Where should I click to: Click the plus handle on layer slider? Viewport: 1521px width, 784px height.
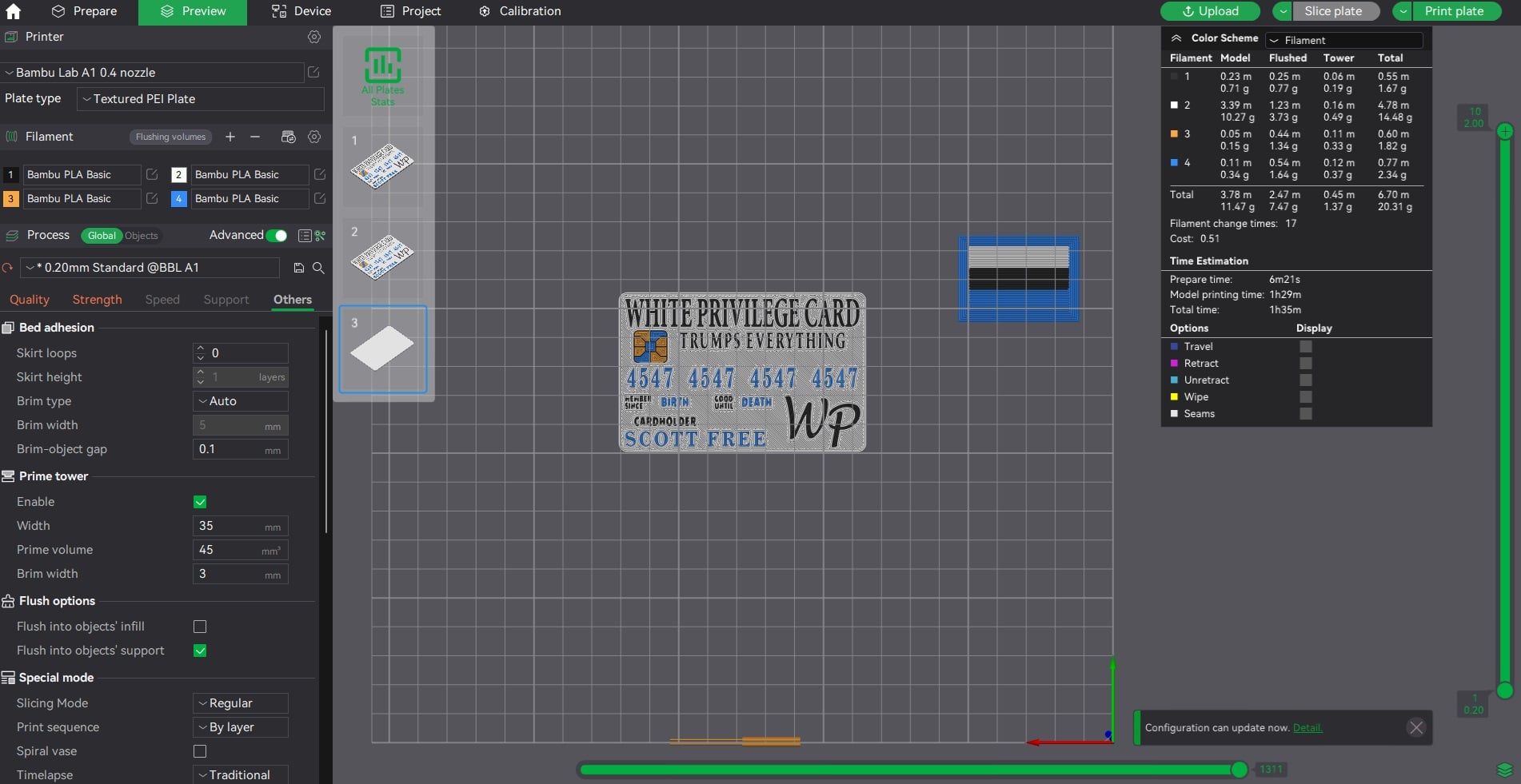click(1505, 131)
